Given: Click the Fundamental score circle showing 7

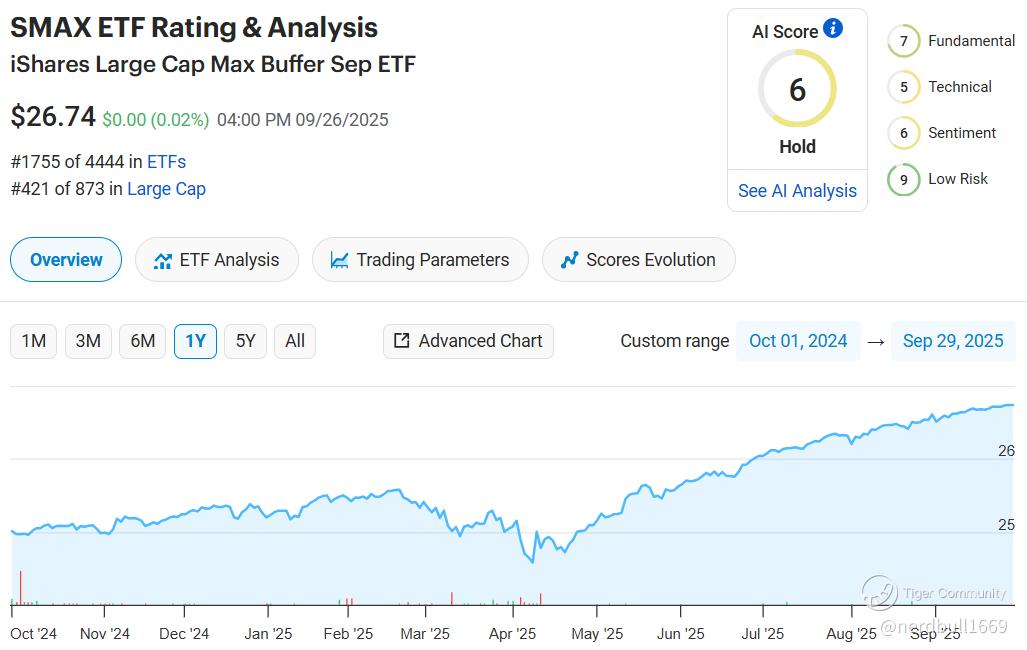Looking at the screenshot, I should pos(904,42).
